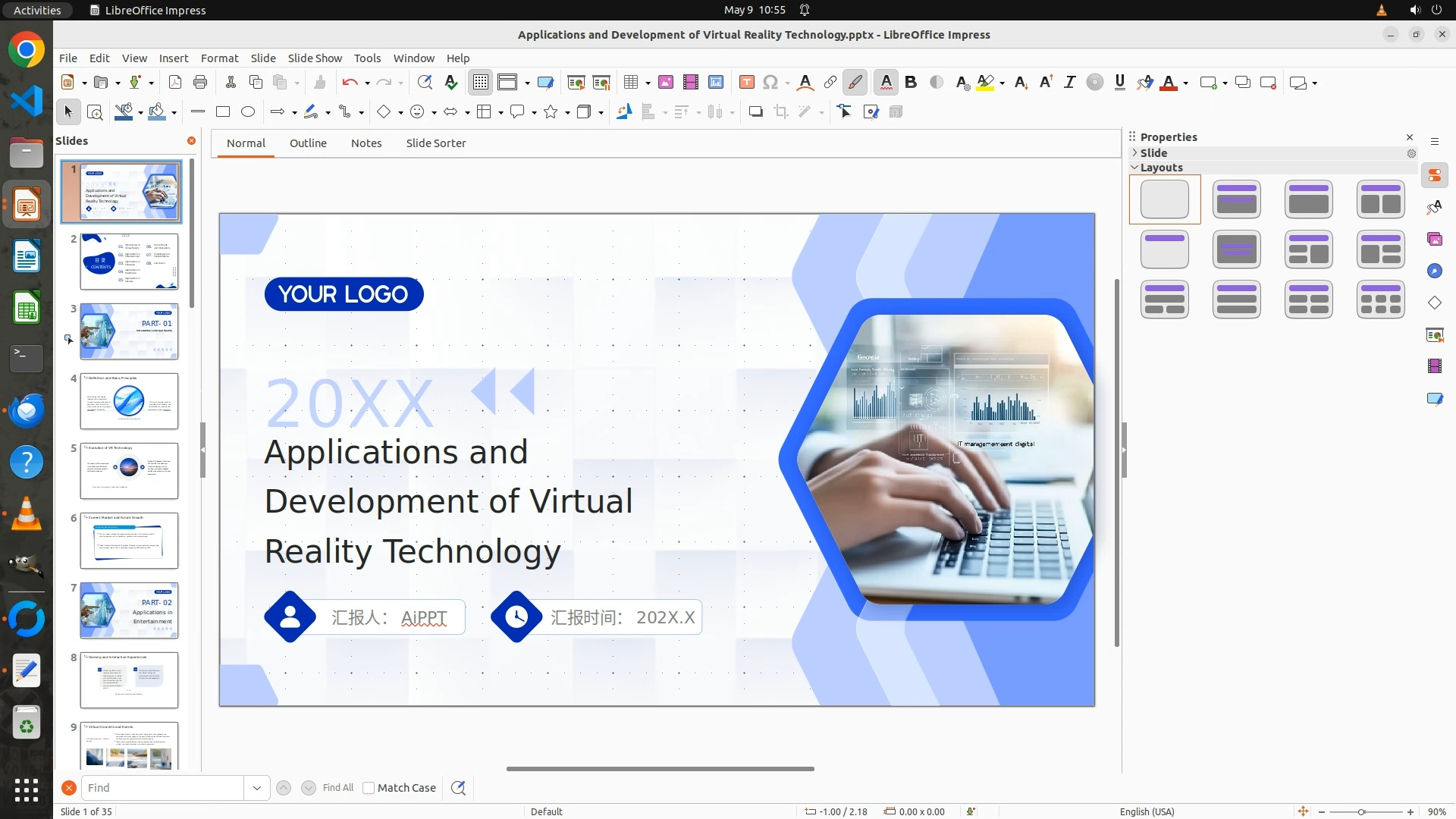Open the Find field history dropdown

click(257, 788)
